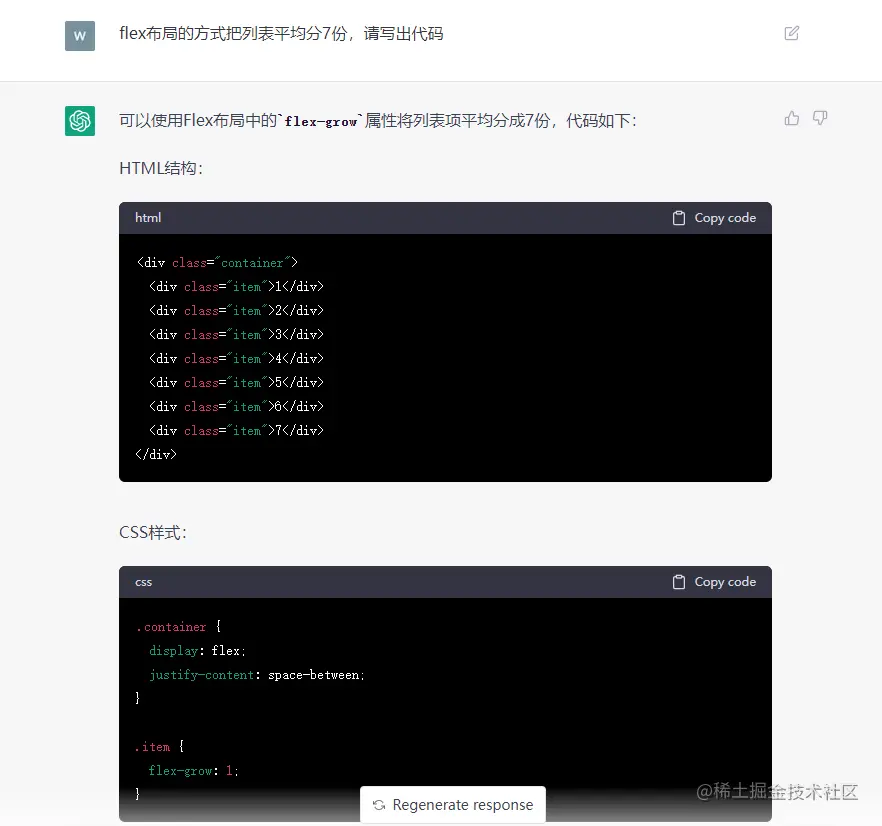The height and width of the screenshot is (826, 882).
Task: Click the code line with item 4
Action: pos(236,358)
